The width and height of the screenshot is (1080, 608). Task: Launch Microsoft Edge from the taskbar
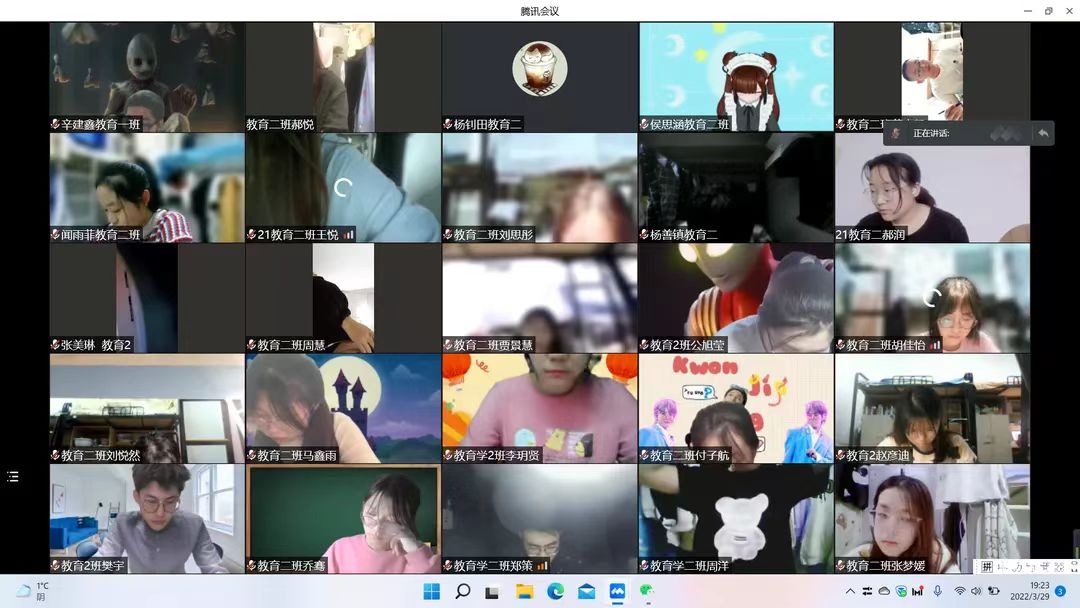coord(555,591)
